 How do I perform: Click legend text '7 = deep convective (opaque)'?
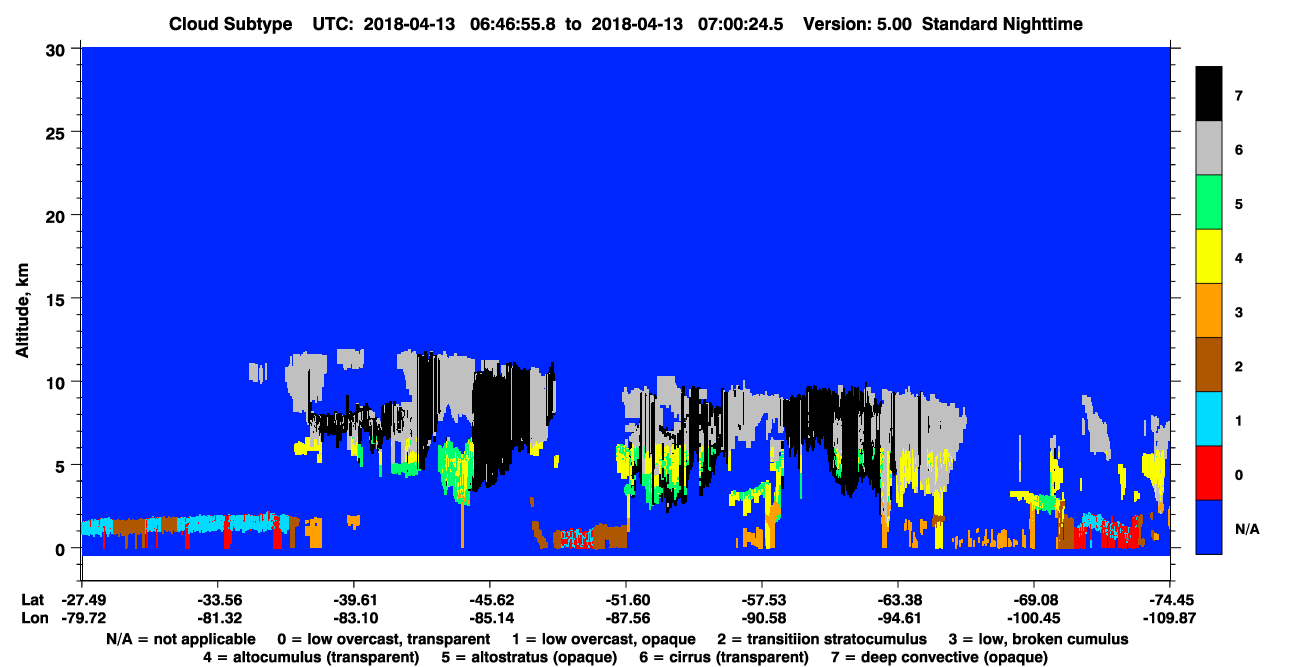938,658
